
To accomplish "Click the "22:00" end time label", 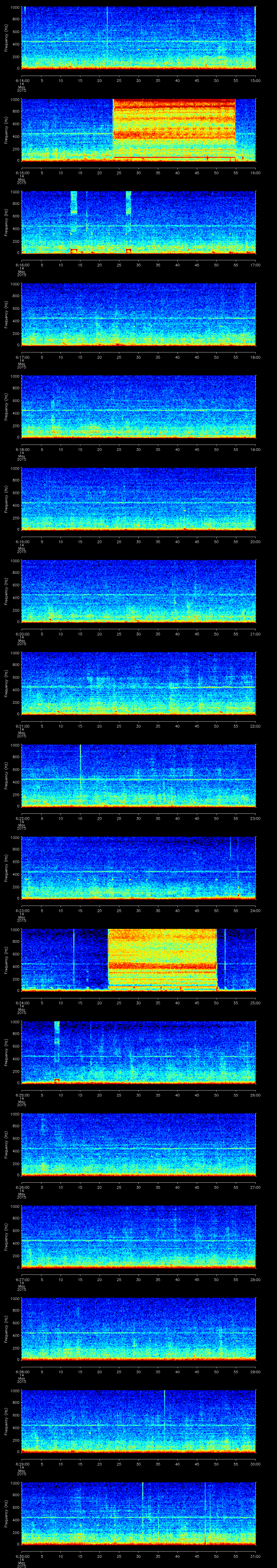I will [256, 726].
